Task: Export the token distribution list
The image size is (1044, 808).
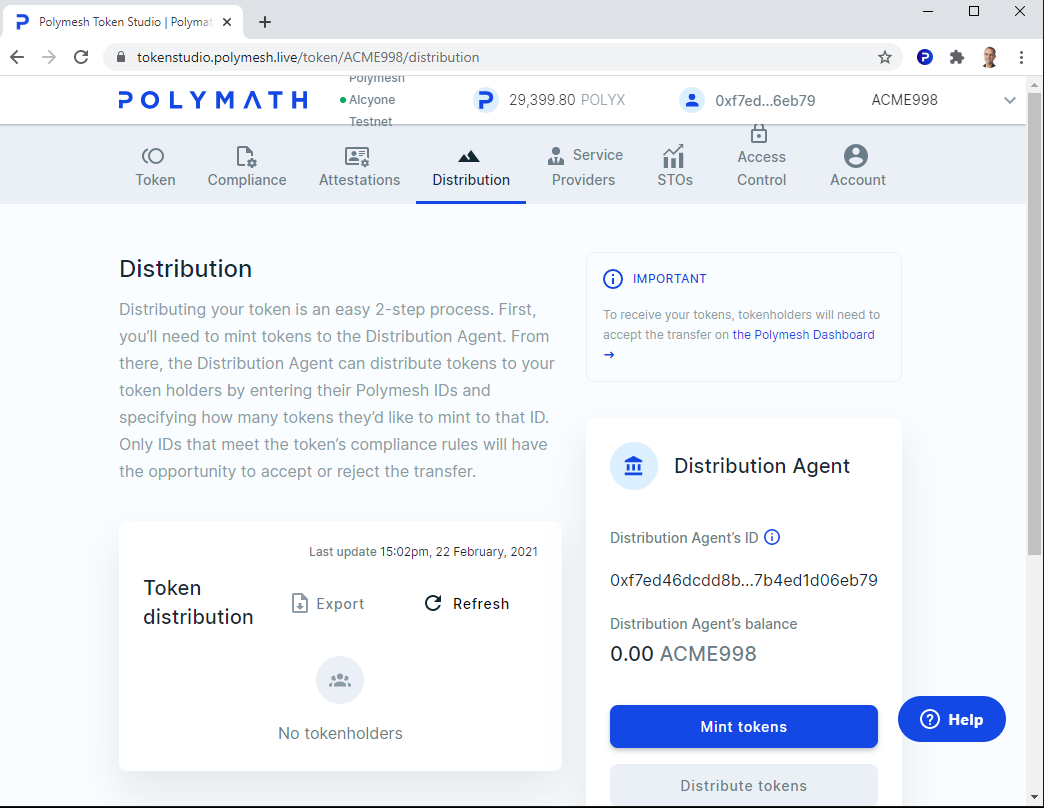Action: click(x=328, y=604)
